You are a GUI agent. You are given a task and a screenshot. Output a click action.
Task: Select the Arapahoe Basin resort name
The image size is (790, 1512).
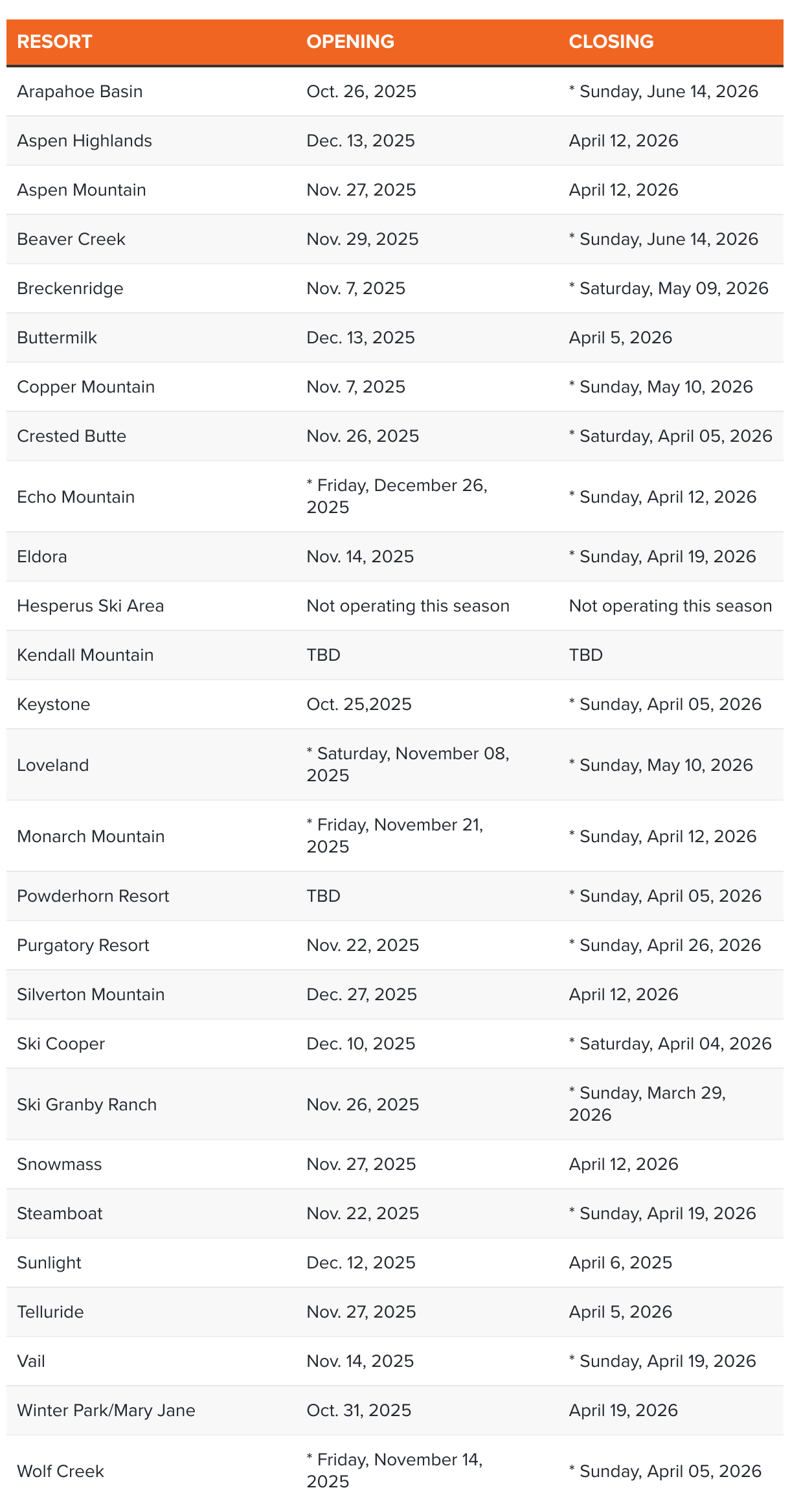[x=80, y=91]
